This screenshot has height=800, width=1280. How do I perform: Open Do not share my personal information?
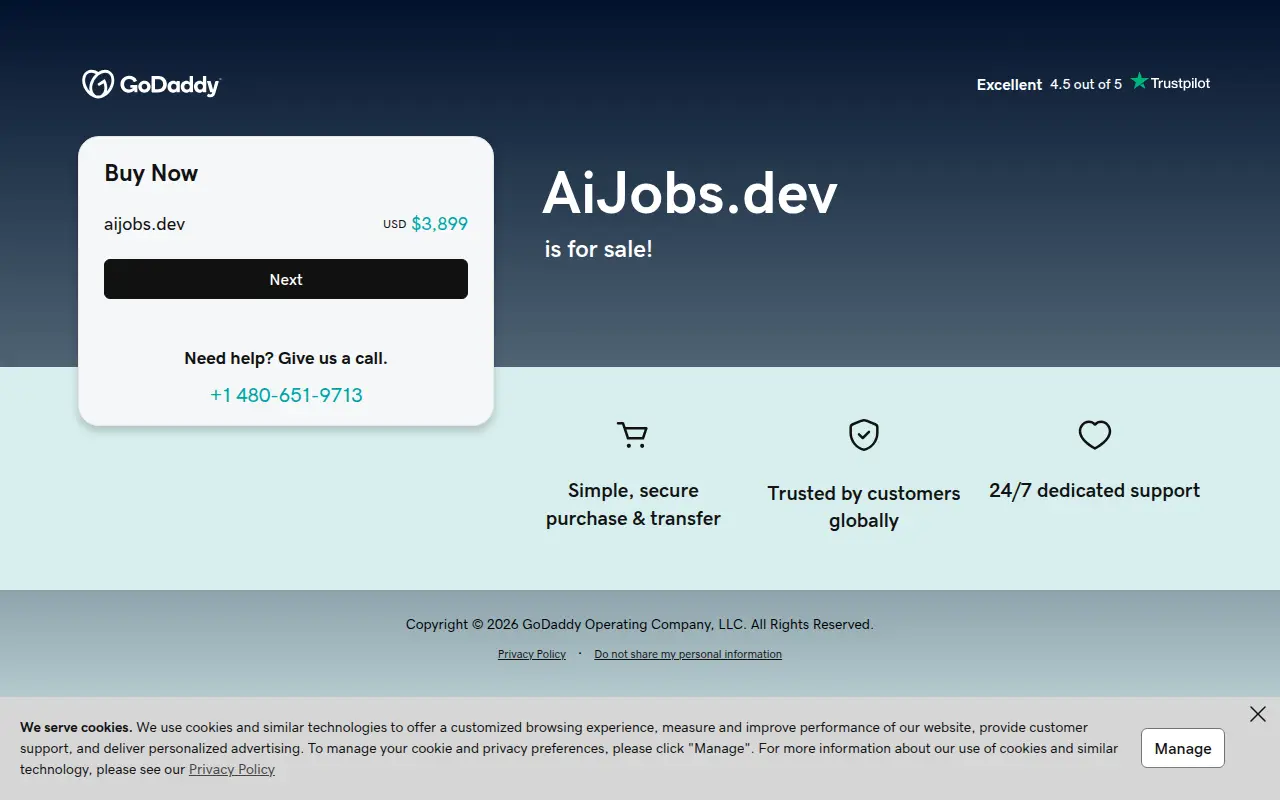pos(688,654)
